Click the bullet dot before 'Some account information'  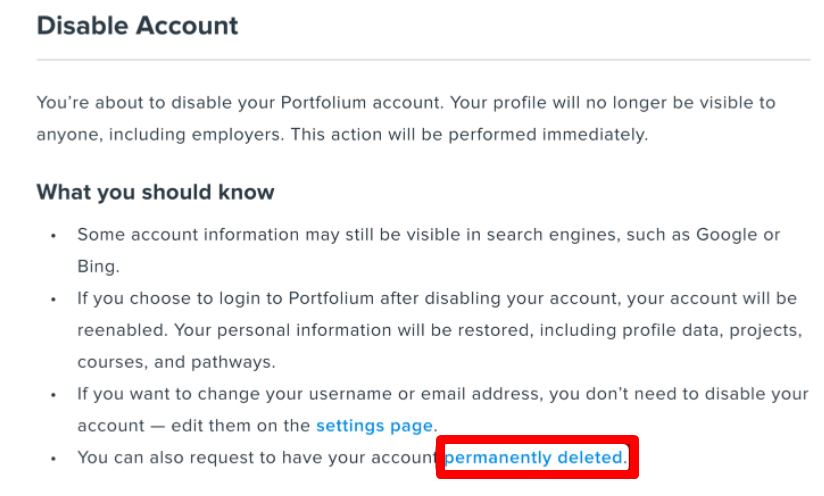[x=54, y=236]
